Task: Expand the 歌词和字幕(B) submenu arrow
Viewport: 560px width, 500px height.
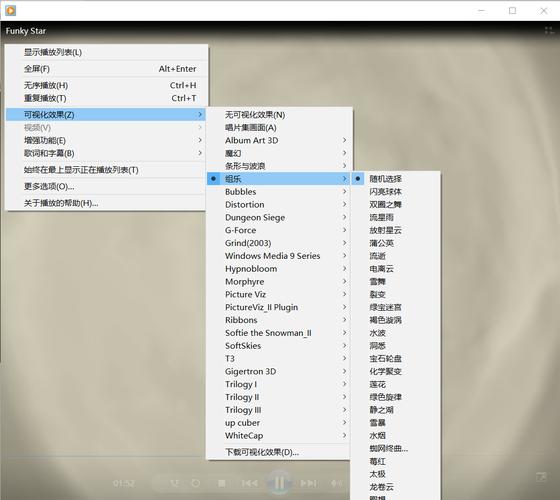Action: click(200, 153)
